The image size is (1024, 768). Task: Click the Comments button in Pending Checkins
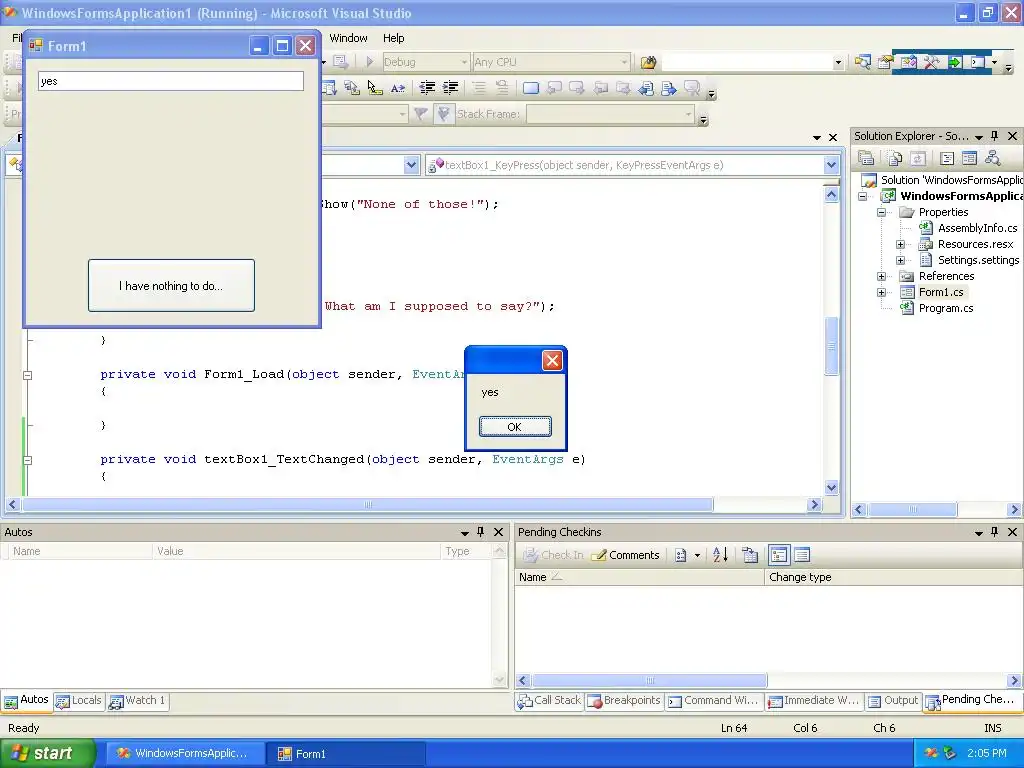pyautogui.click(x=626, y=555)
